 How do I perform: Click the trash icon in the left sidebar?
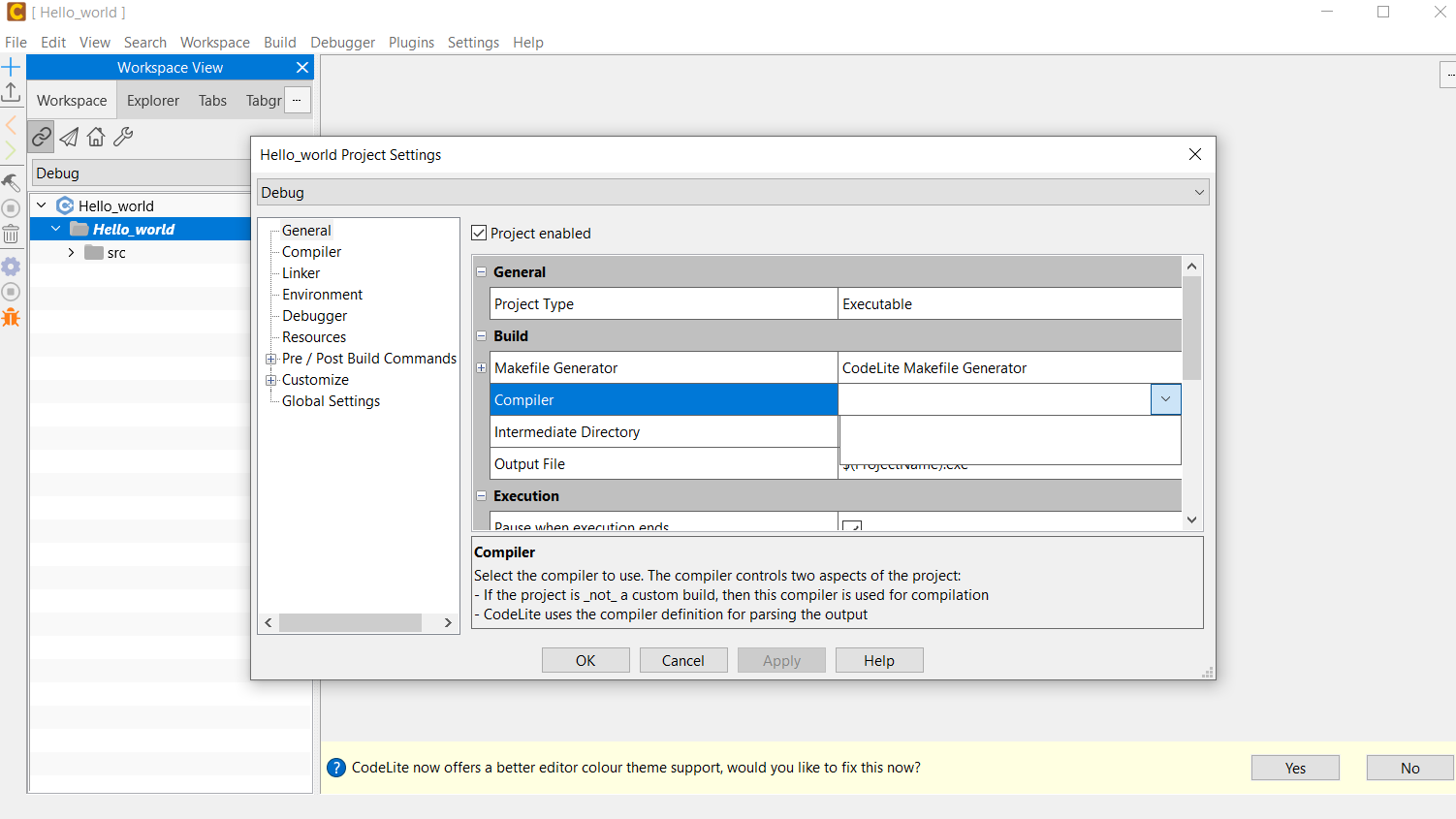coord(11,233)
